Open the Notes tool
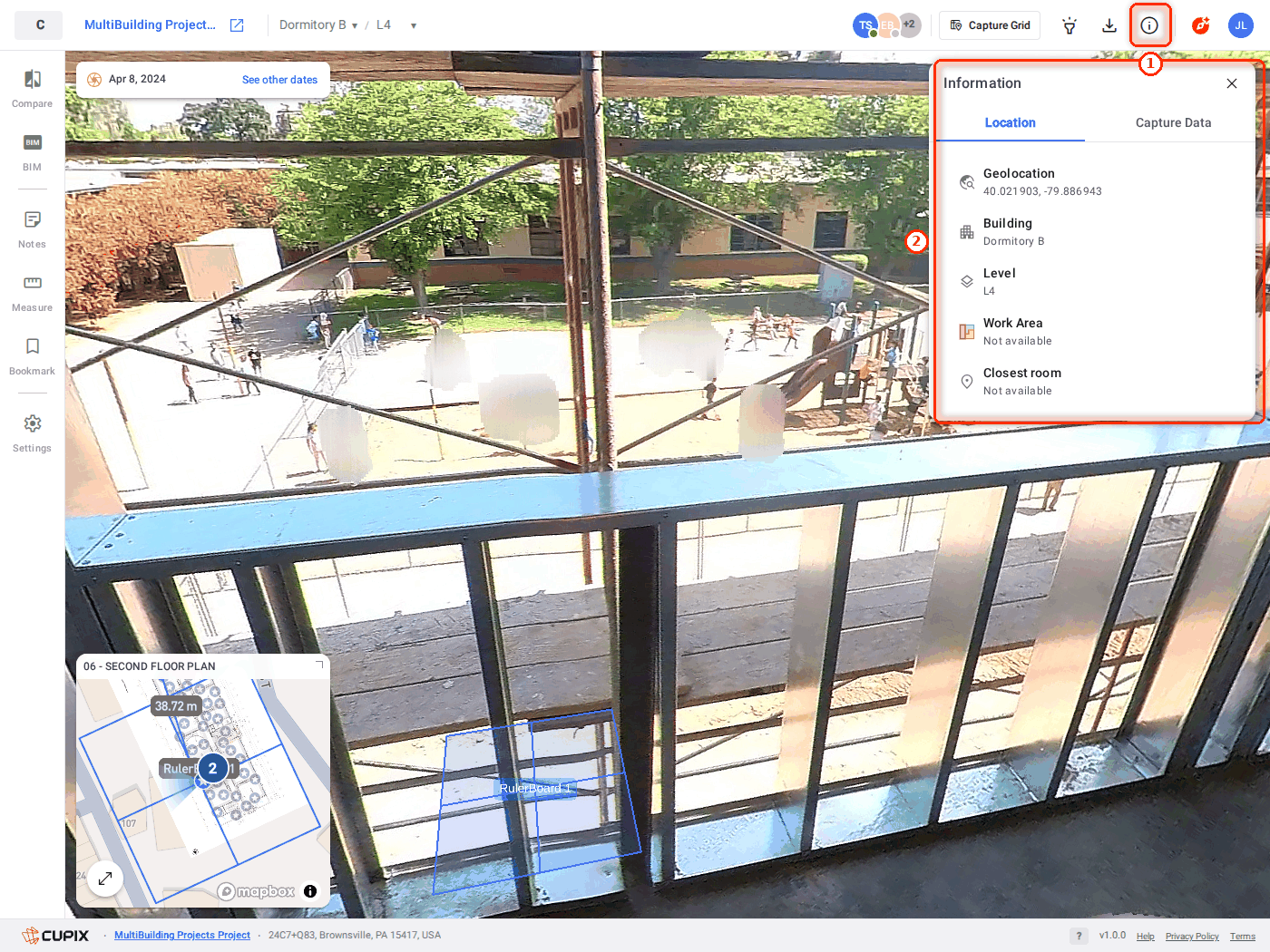Image resolution: width=1270 pixels, height=952 pixels. click(32, 229)
